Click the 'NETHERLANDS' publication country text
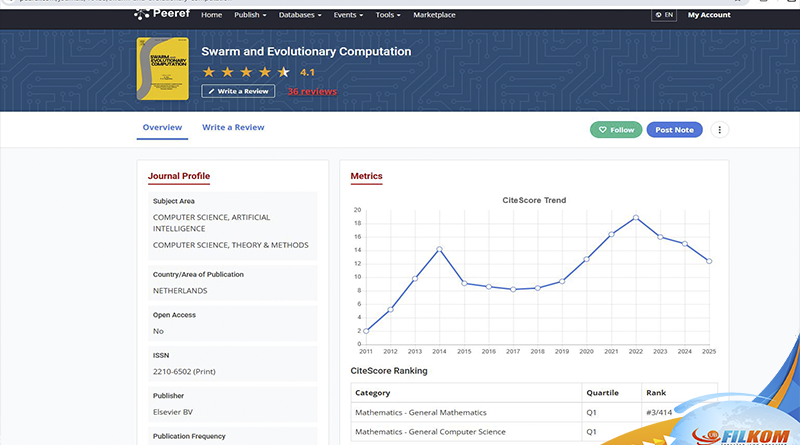Image resolution: width=800 pixels, height=445 pixels. [180, 291]
